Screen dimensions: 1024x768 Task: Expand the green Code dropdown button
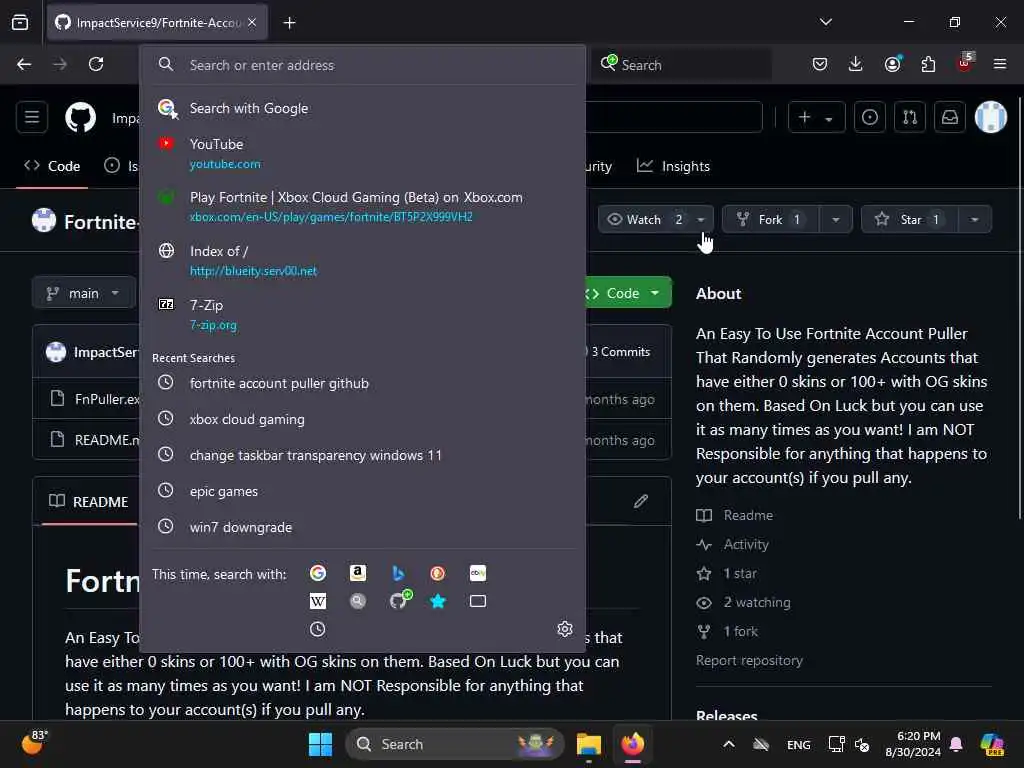[627, 293]
